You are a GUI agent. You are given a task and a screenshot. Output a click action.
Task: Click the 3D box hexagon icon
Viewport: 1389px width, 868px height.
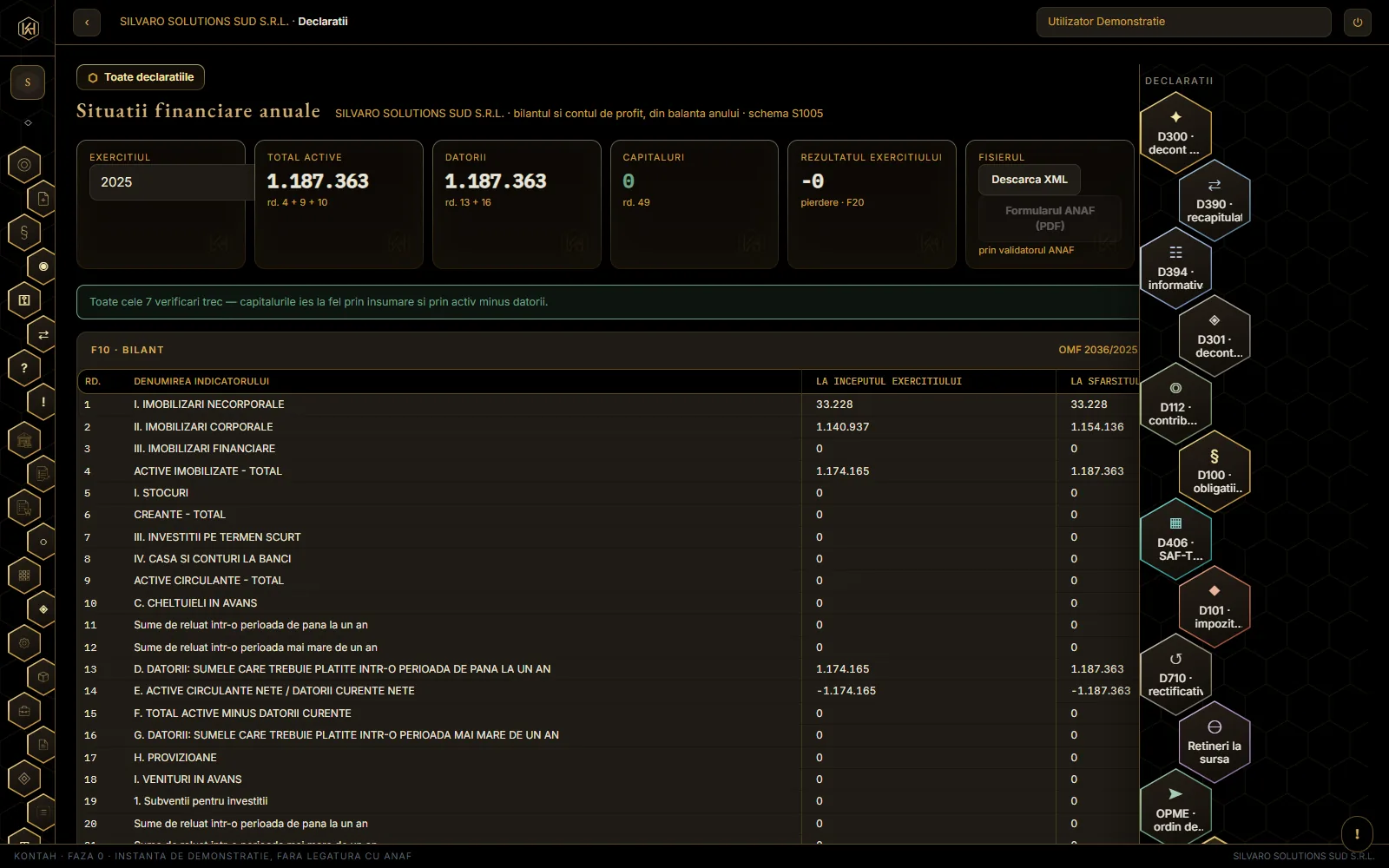[43, 677]
